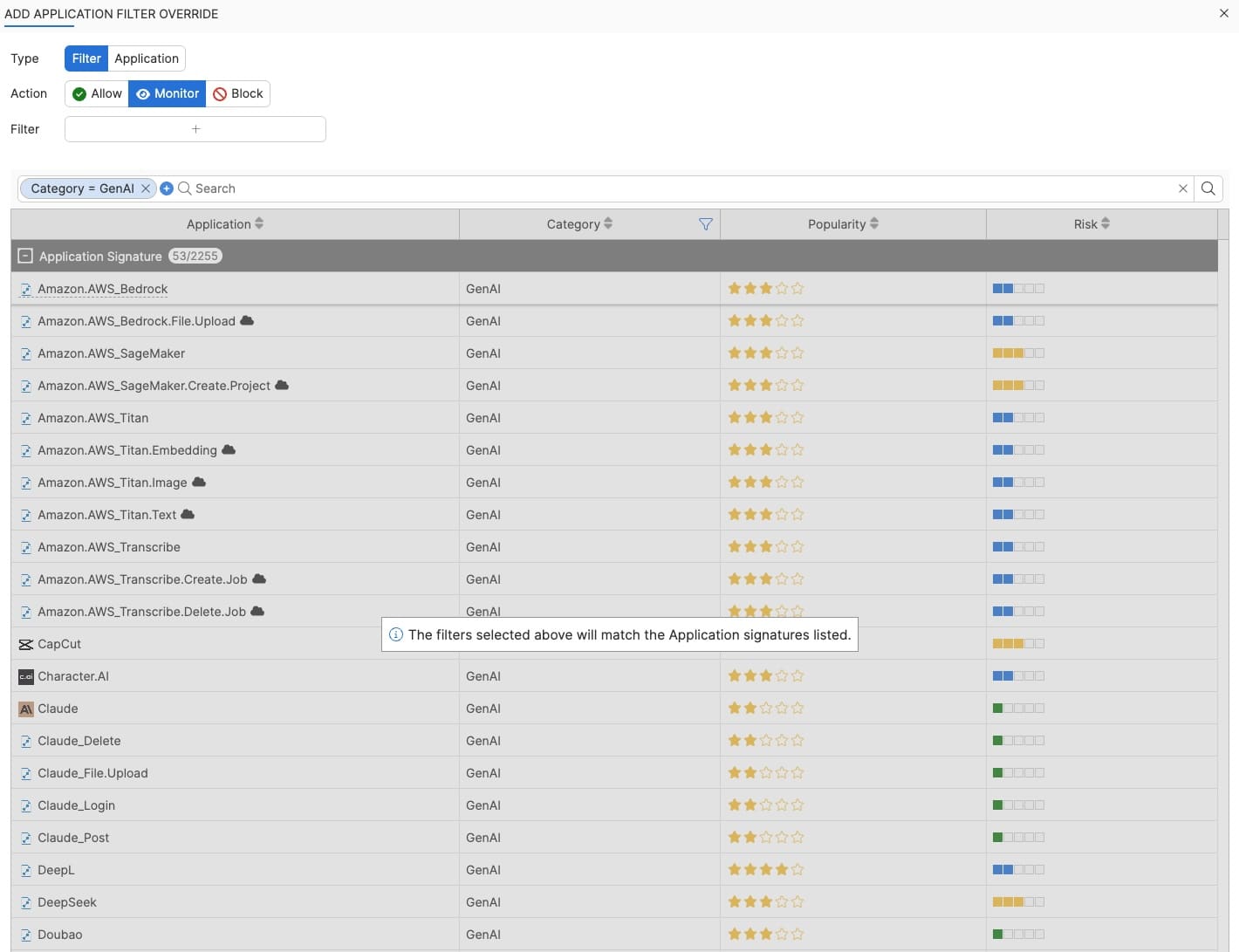Set action to Monitor
This screenshot has height=952, width=1239.
[168, 93]
